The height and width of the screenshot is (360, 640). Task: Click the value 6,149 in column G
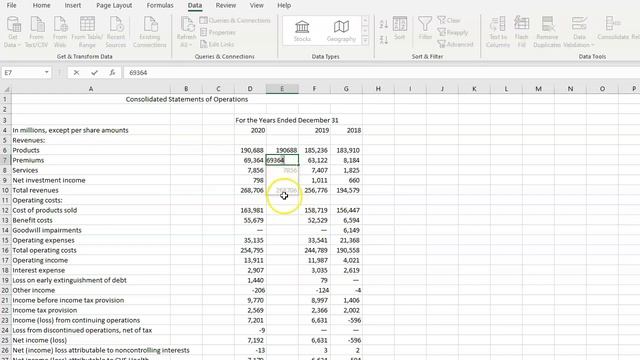346,230
